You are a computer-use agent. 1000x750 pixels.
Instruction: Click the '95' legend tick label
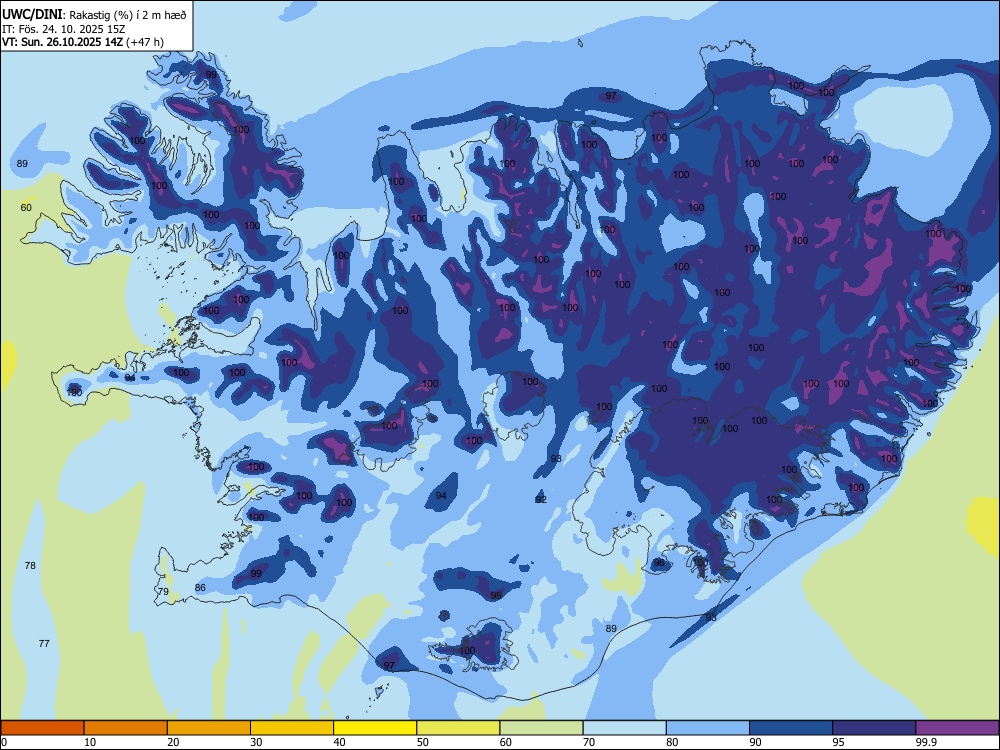point(838,742)
